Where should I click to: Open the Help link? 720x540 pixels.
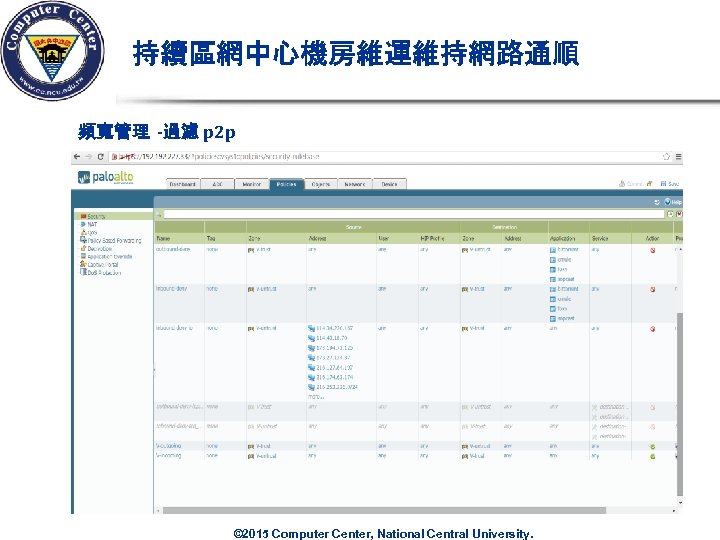pyautogui.click(x=673, y=202)
